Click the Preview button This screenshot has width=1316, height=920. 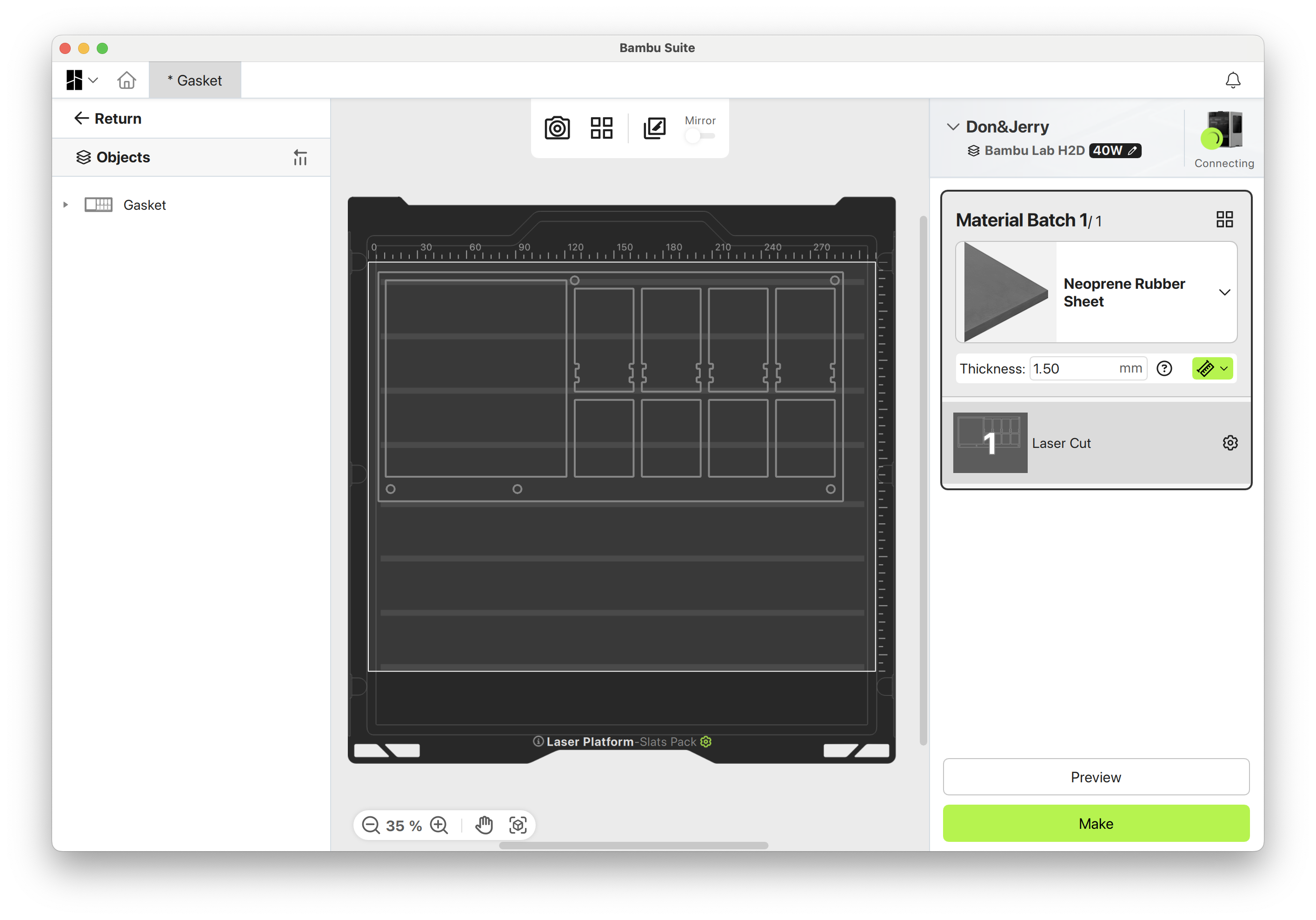pos(1096,777)
